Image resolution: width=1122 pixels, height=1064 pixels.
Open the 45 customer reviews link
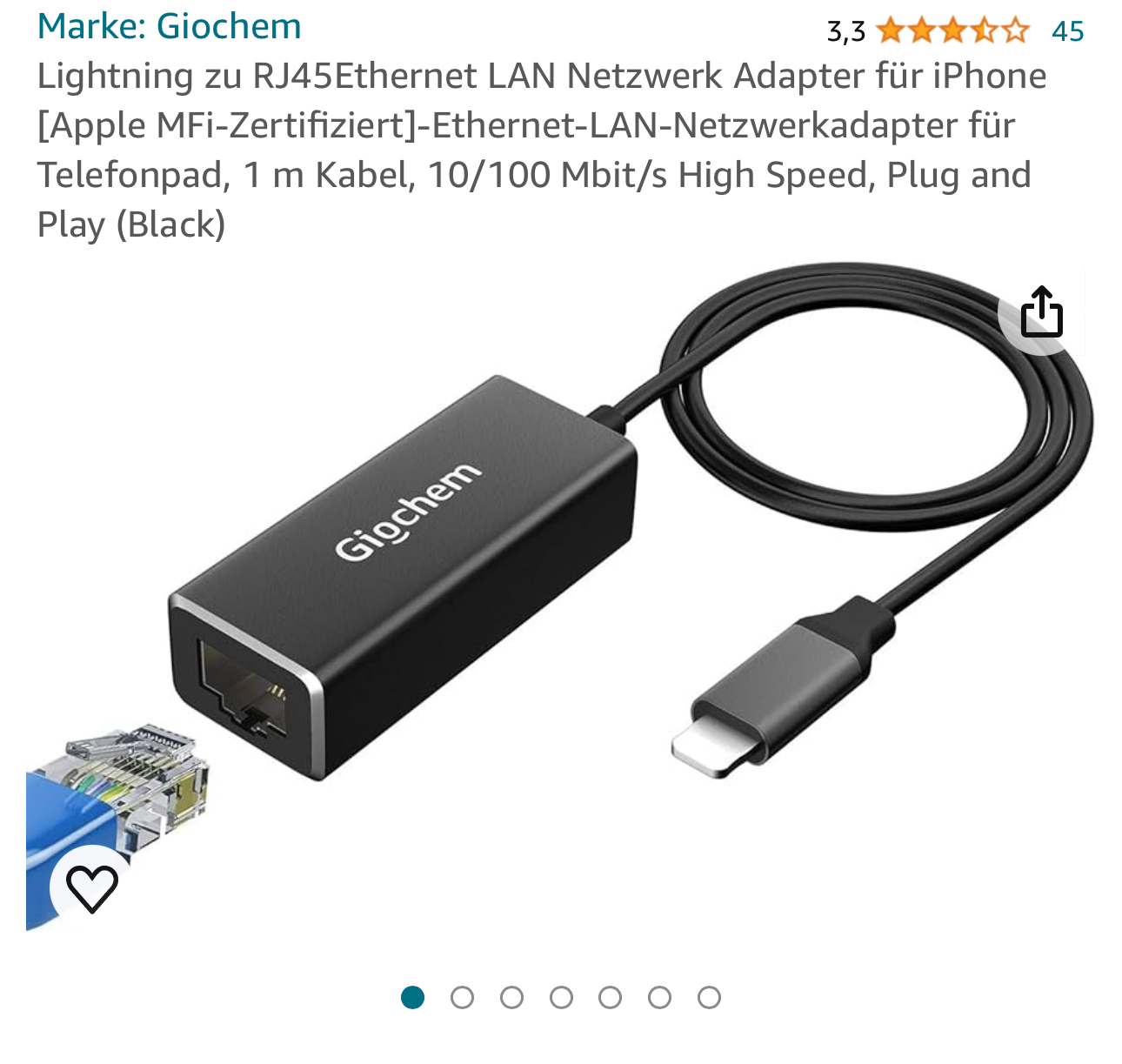point(1067,32)
